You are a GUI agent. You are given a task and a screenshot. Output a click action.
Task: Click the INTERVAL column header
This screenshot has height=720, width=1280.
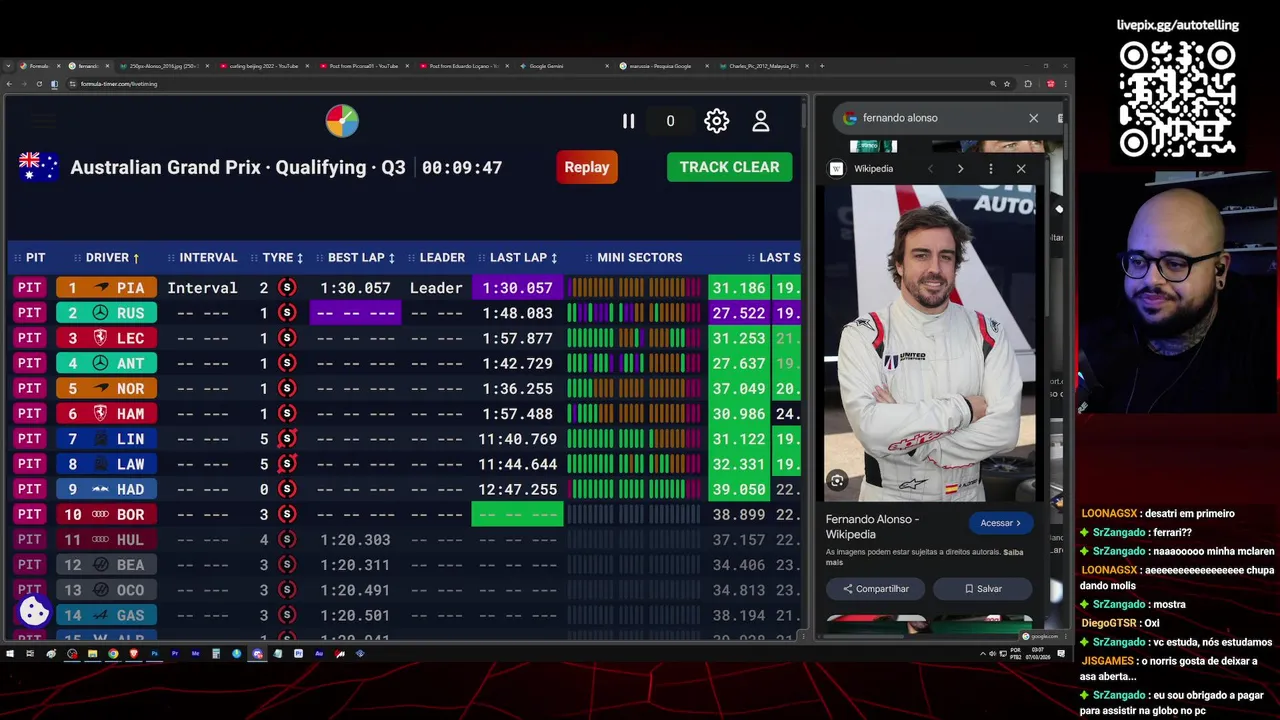click(202, 257)
